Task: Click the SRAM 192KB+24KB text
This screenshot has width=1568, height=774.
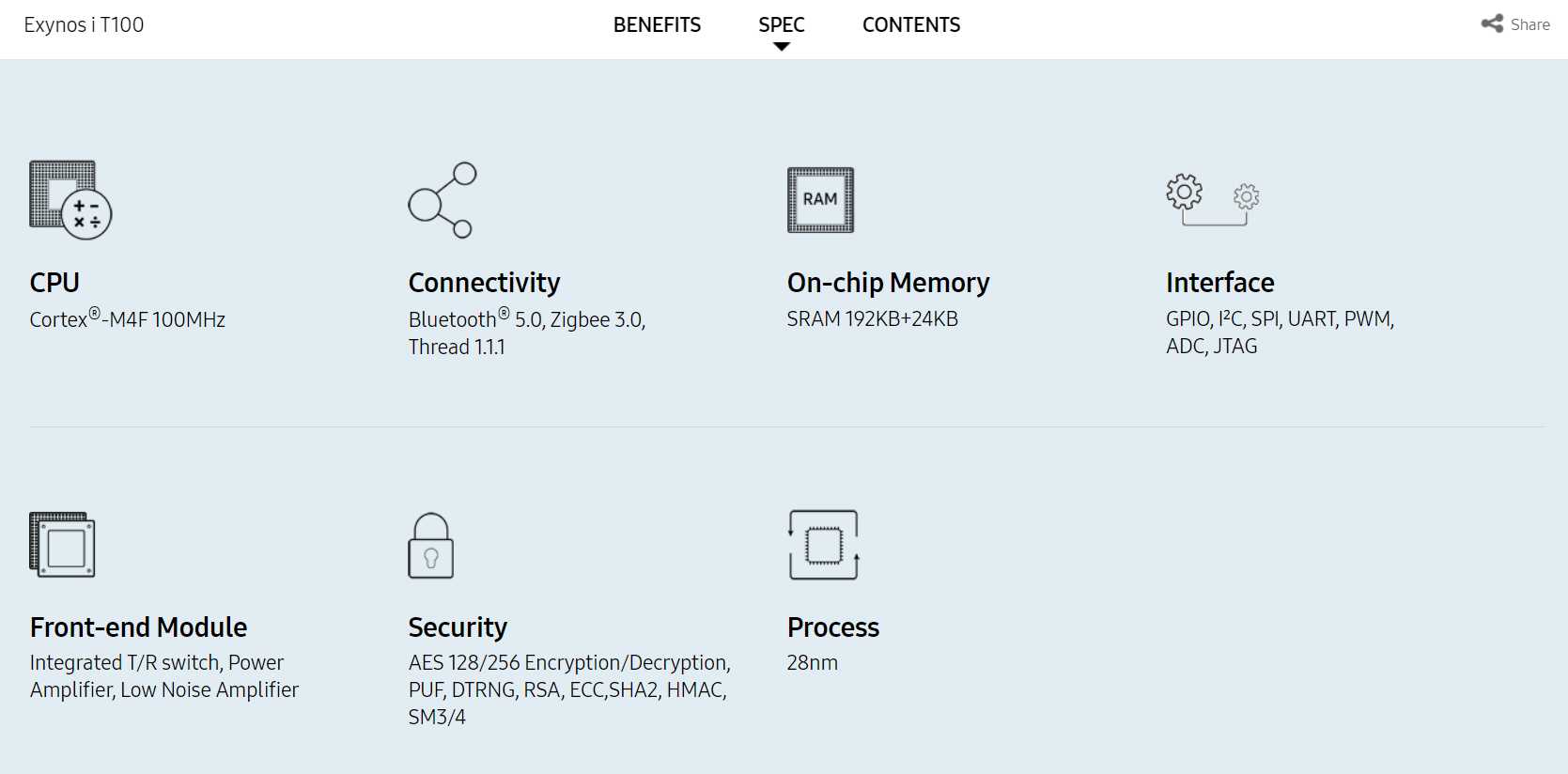Action: [872, 319]
